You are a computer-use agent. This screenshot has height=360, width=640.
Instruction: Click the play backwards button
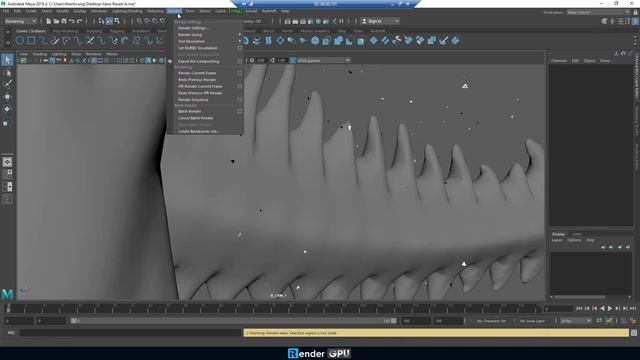[602, 309]
